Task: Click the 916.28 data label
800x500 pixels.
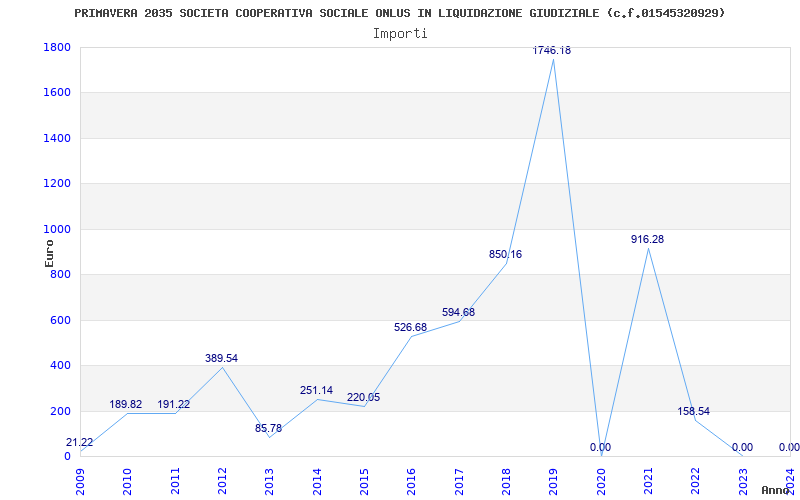Action: (647, 239)
